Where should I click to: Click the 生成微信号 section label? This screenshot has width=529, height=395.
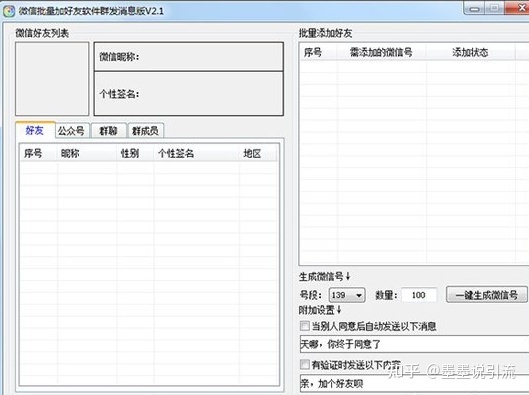coord(325,277)
